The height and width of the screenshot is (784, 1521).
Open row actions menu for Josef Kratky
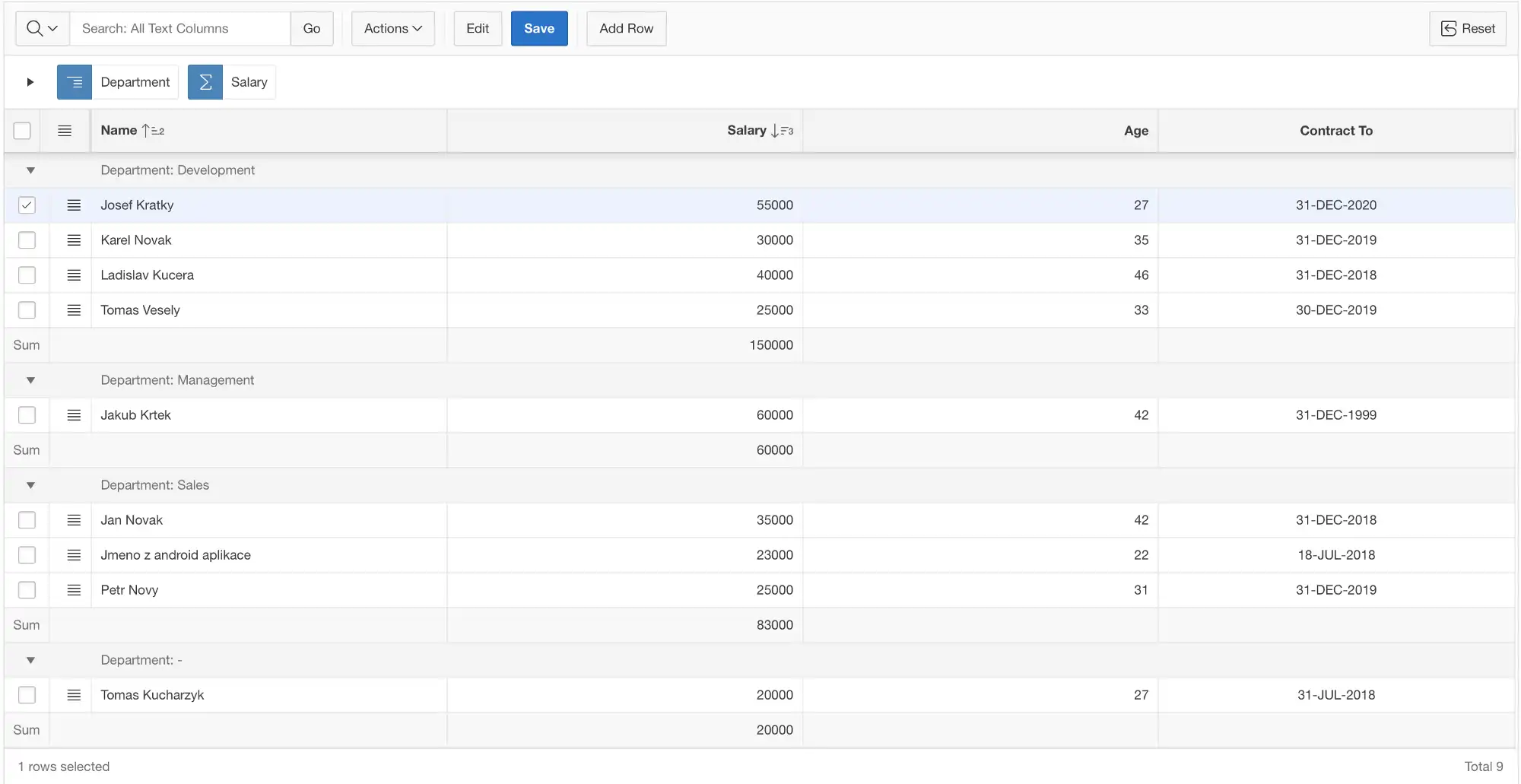[74, 205]
